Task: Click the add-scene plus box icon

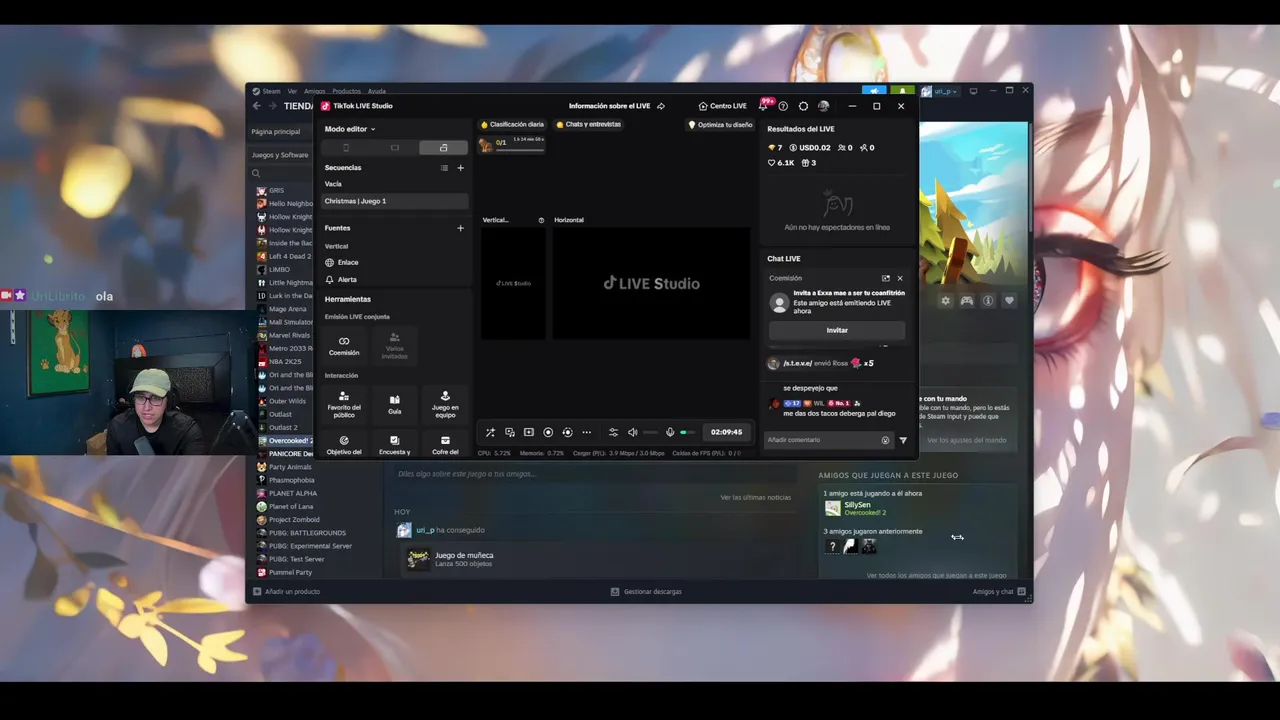Action: click(x=529, y=432)
